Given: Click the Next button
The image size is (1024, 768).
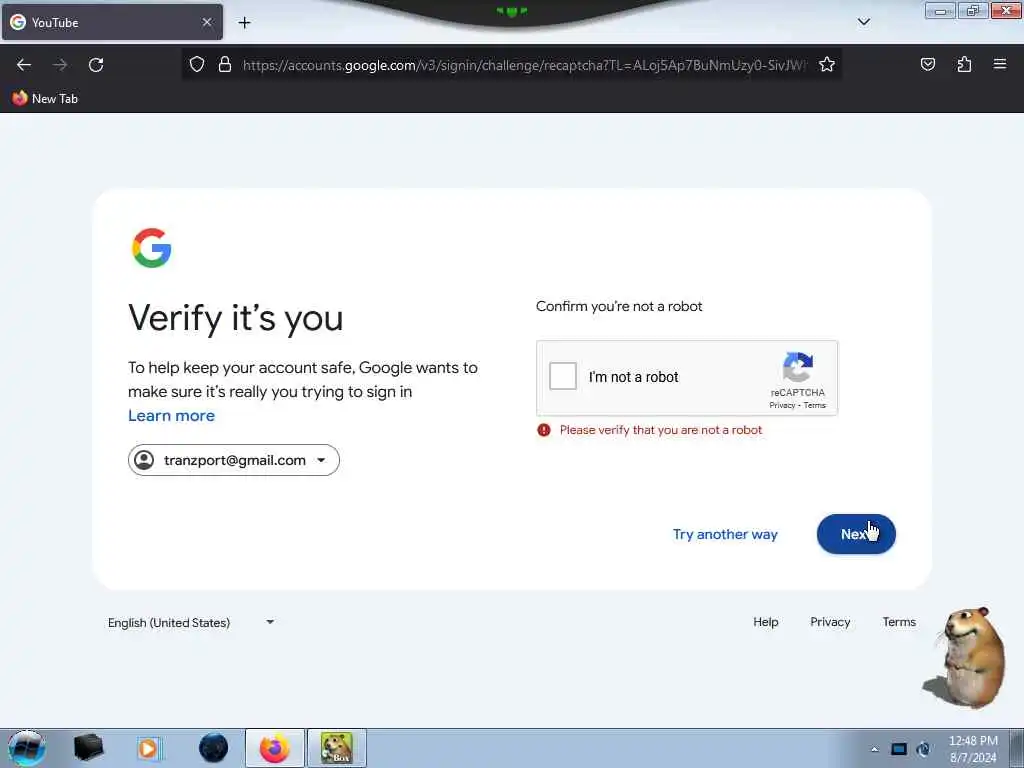Looking at the screenshot, I should click(856, 534).
